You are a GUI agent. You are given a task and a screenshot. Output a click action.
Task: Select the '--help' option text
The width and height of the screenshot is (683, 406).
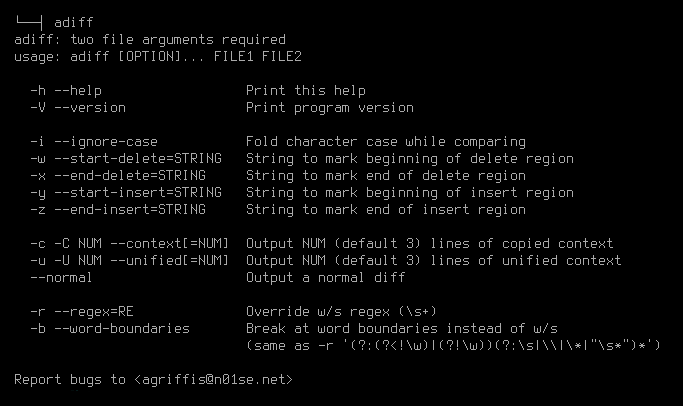click(x=78, y=91)
